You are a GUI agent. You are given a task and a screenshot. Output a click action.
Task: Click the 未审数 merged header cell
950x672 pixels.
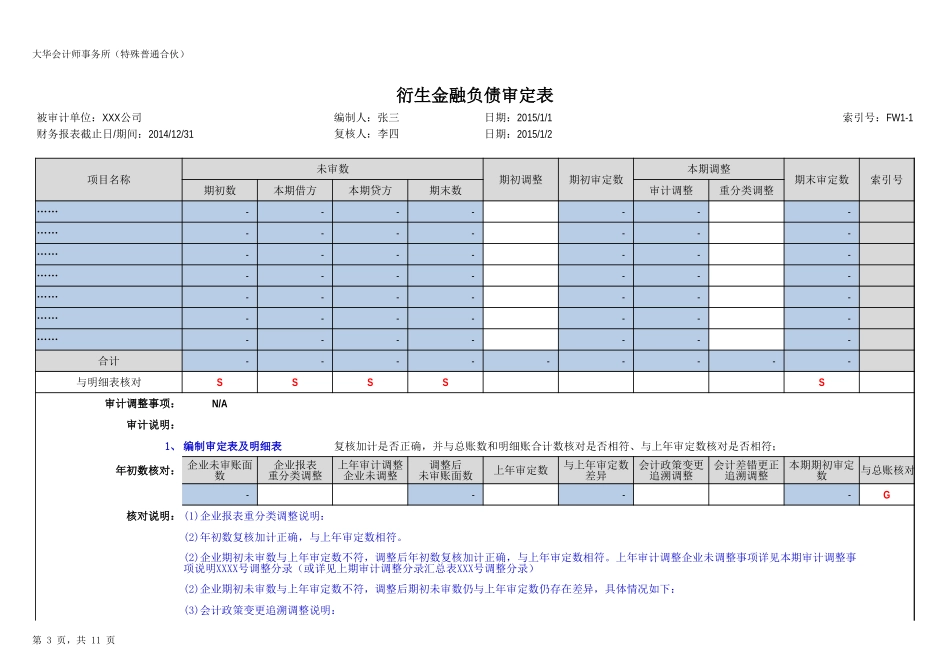[x=332, y=169]
